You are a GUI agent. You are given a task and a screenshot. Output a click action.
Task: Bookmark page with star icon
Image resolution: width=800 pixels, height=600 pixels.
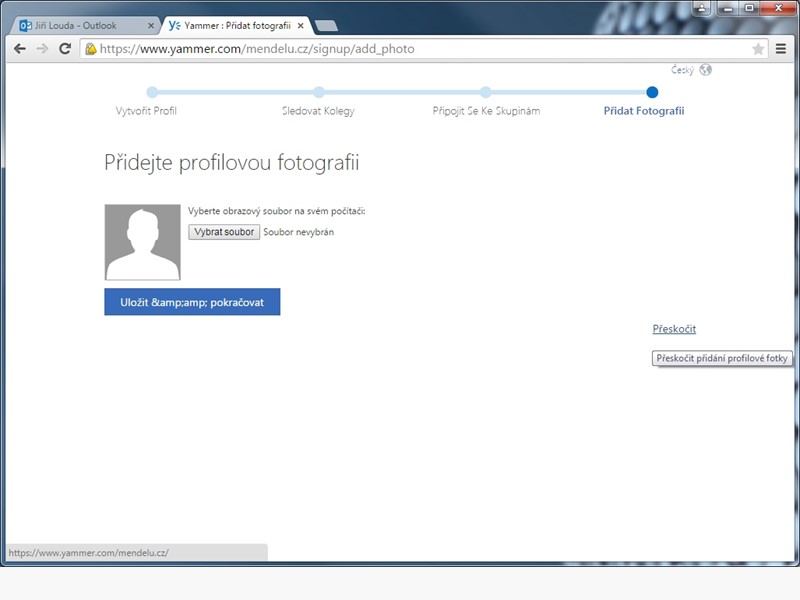pos(758,48)
